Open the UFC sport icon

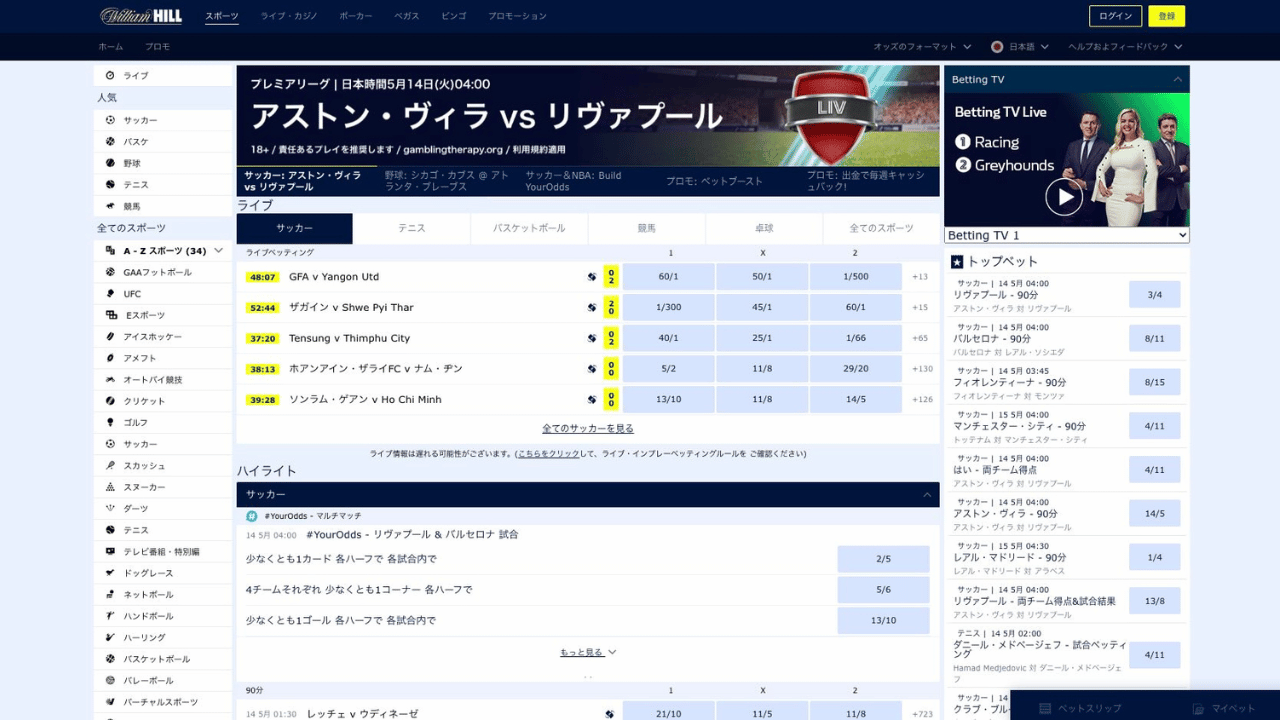pos(111,294)
